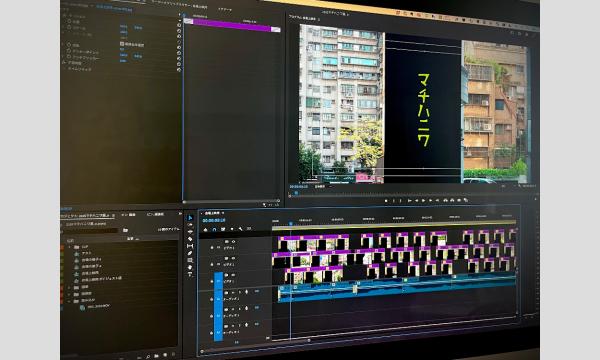The image size is (600, 360).
Task: Open timeline display settings wrench
Action: coord(240,229)
